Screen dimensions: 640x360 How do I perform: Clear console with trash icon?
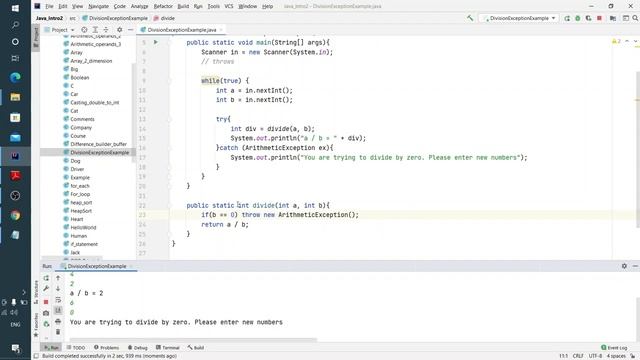pyautogui.click(x=58, y=332)
